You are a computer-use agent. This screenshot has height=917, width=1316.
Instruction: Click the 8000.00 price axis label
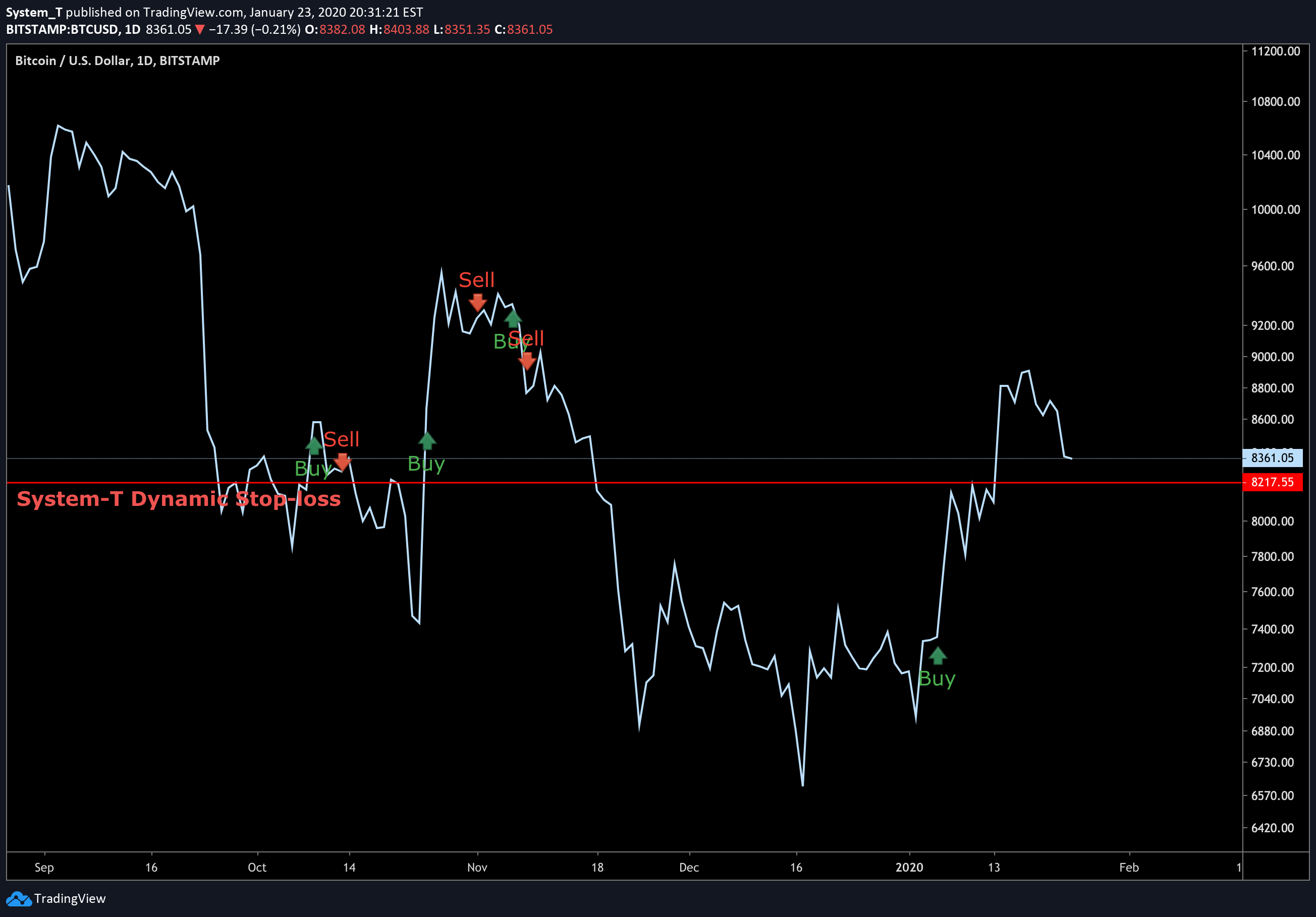pyautogui.click(x=1273, y=522)
